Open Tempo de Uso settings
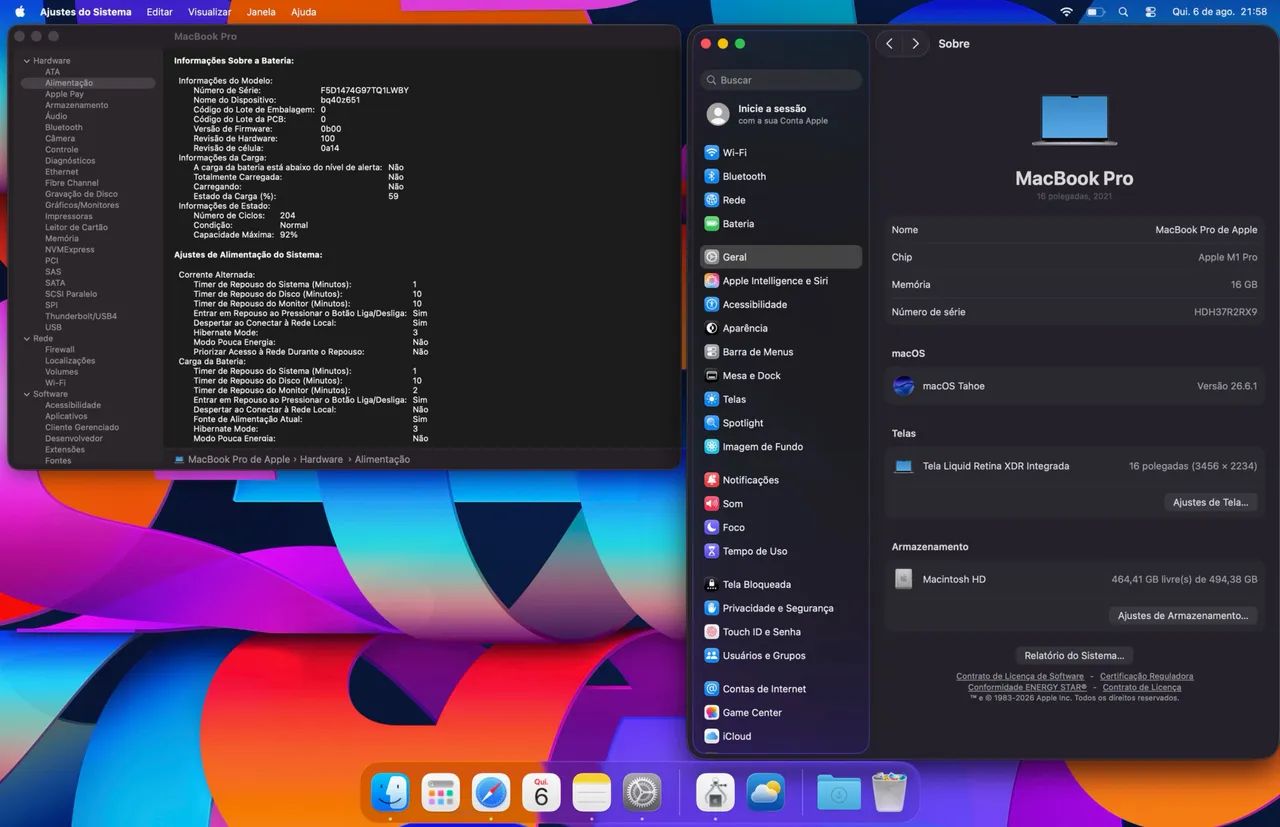The width and height of the screenshot is (1280, 827). click(x=781, y=551)
